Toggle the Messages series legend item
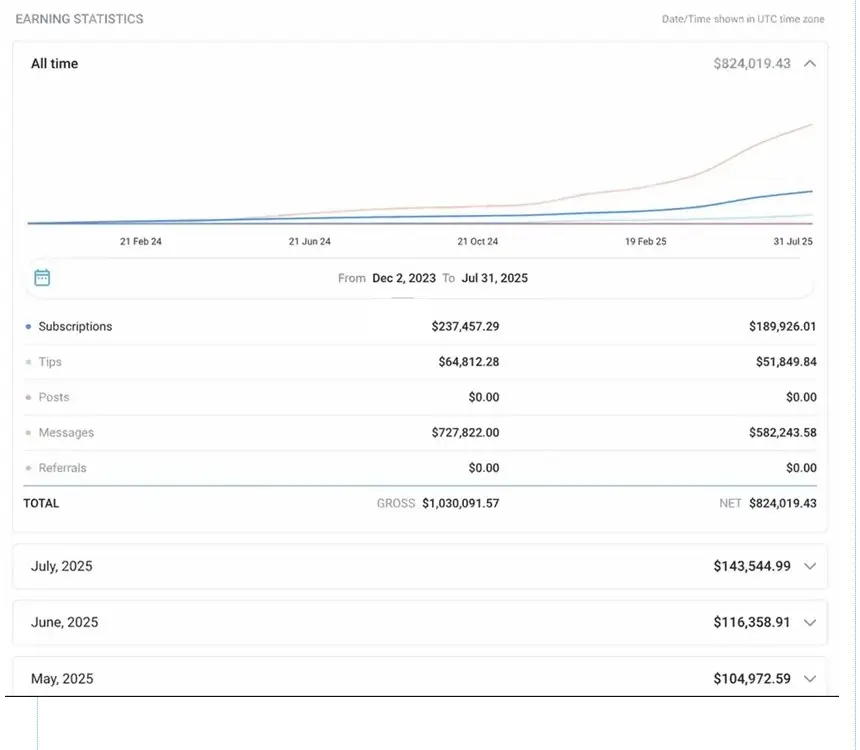The width and height of the screenshot is (860, 750). click(x=65, y=433)
